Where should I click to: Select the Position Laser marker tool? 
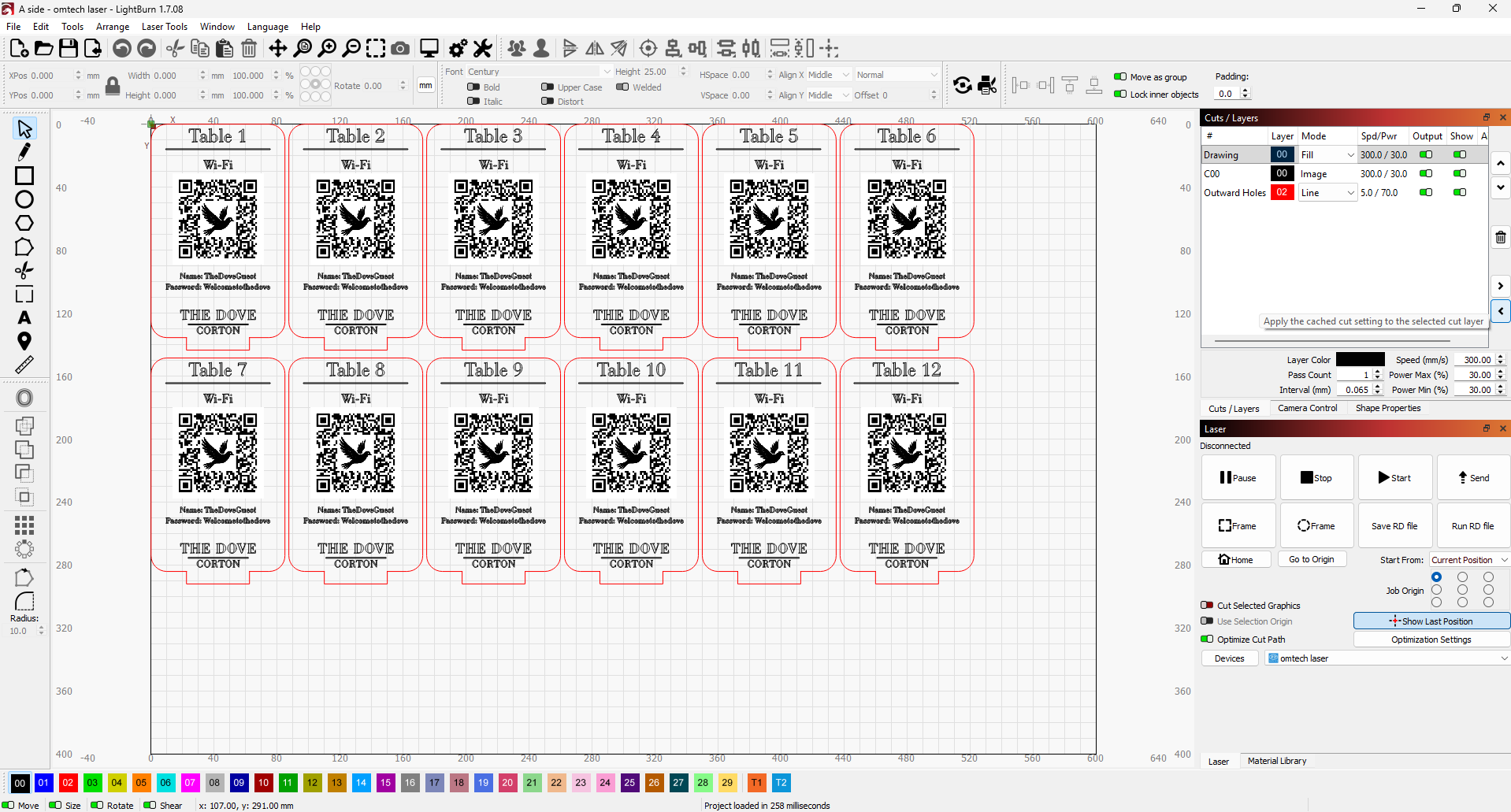(x=24, y=341)
